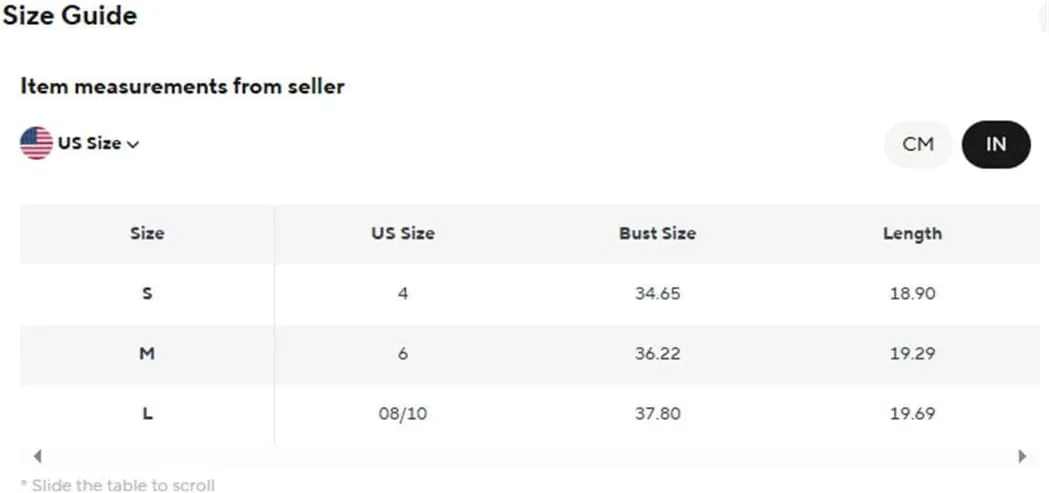Select the S size row label
The image size is (1049, 493).
147,294
